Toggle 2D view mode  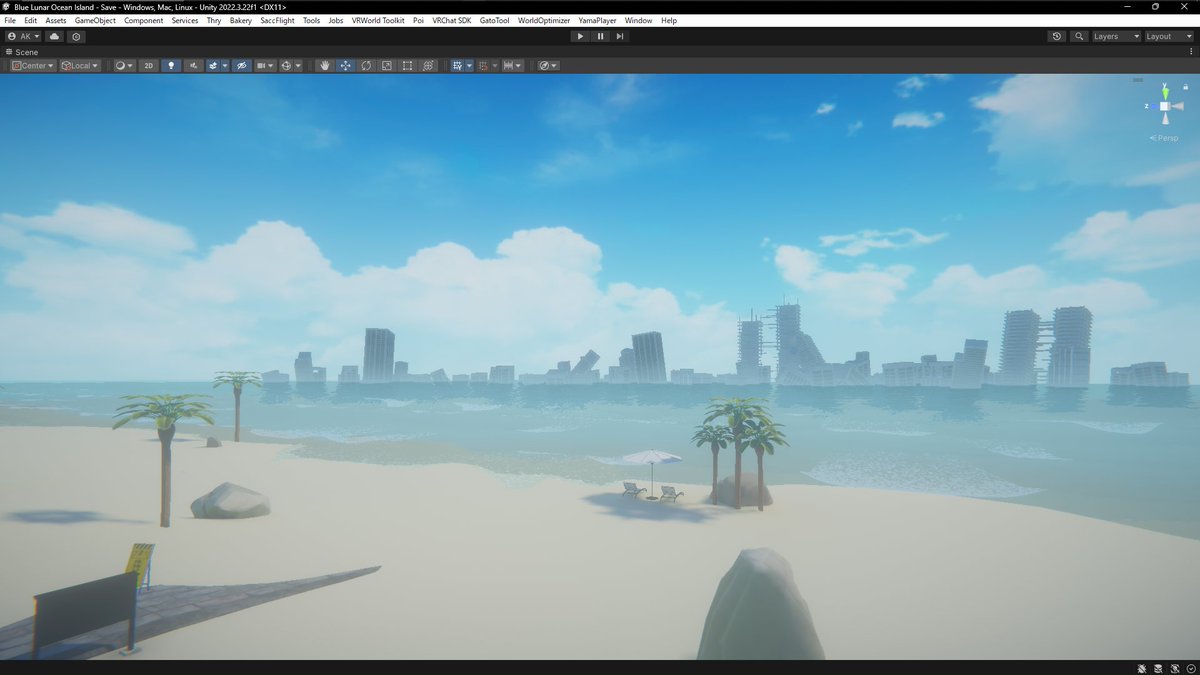pyautogui.click(x=149, y=66)
